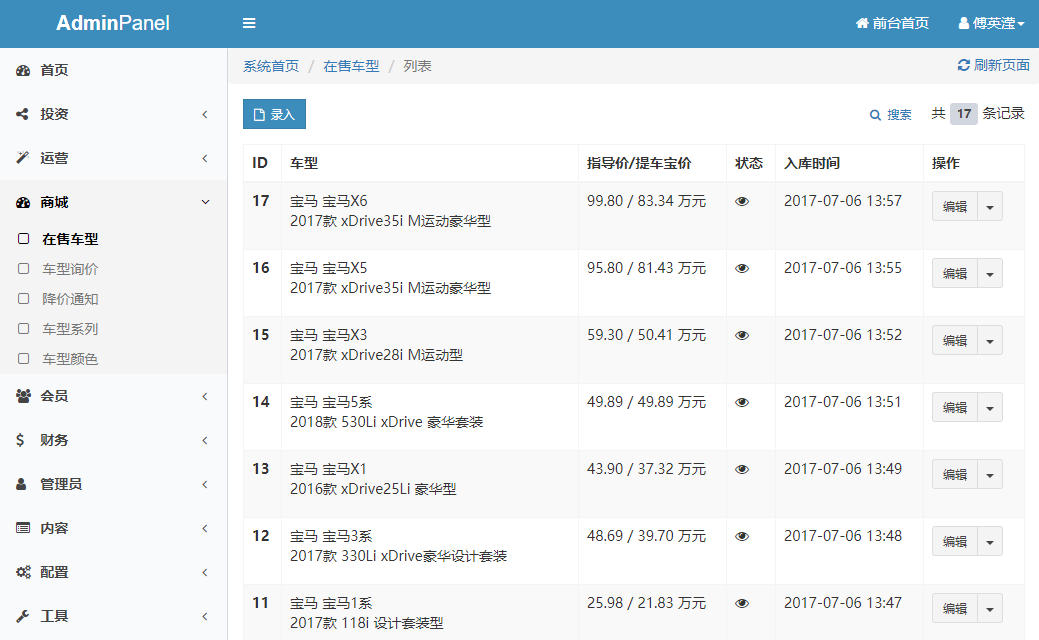The height and width of the screenshot is (640, 1039).
Task: Click the dashboard icon beside 商城
Action: [23, 202]
